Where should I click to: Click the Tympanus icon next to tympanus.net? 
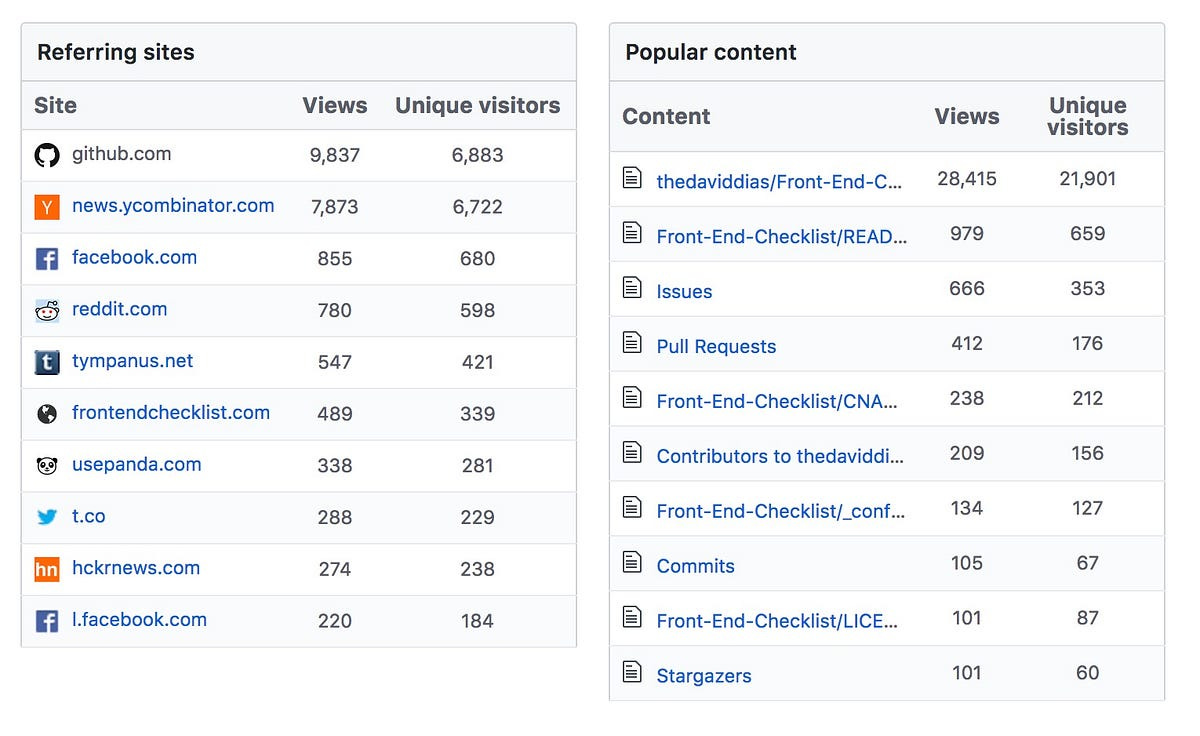(x=47, y=362)
